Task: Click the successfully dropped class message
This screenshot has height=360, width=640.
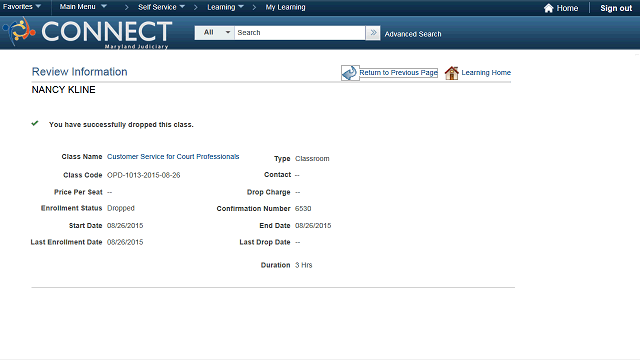Action: pos(121,124)
